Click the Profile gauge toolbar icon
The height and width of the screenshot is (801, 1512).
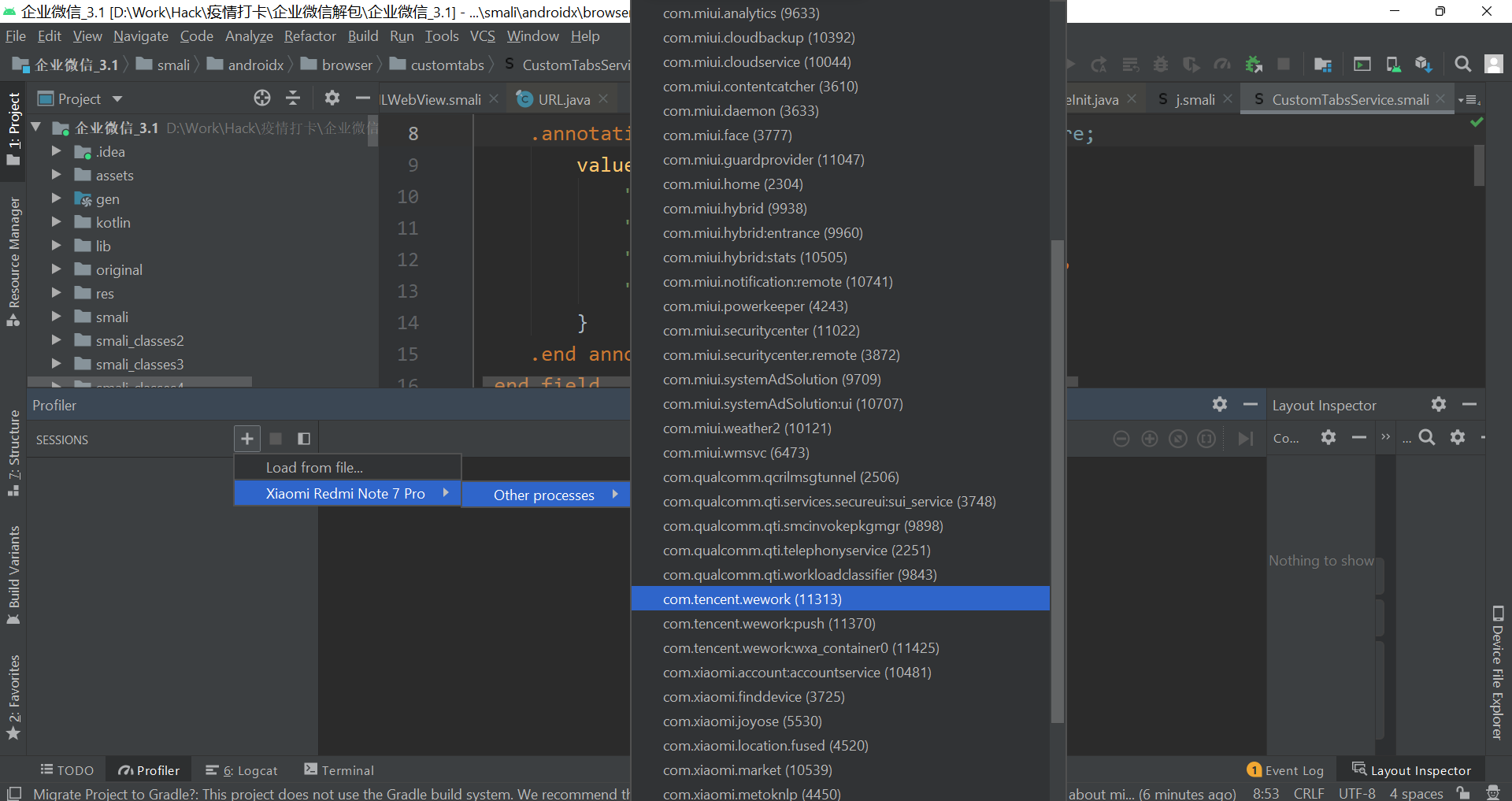[x=1222, y=65]
